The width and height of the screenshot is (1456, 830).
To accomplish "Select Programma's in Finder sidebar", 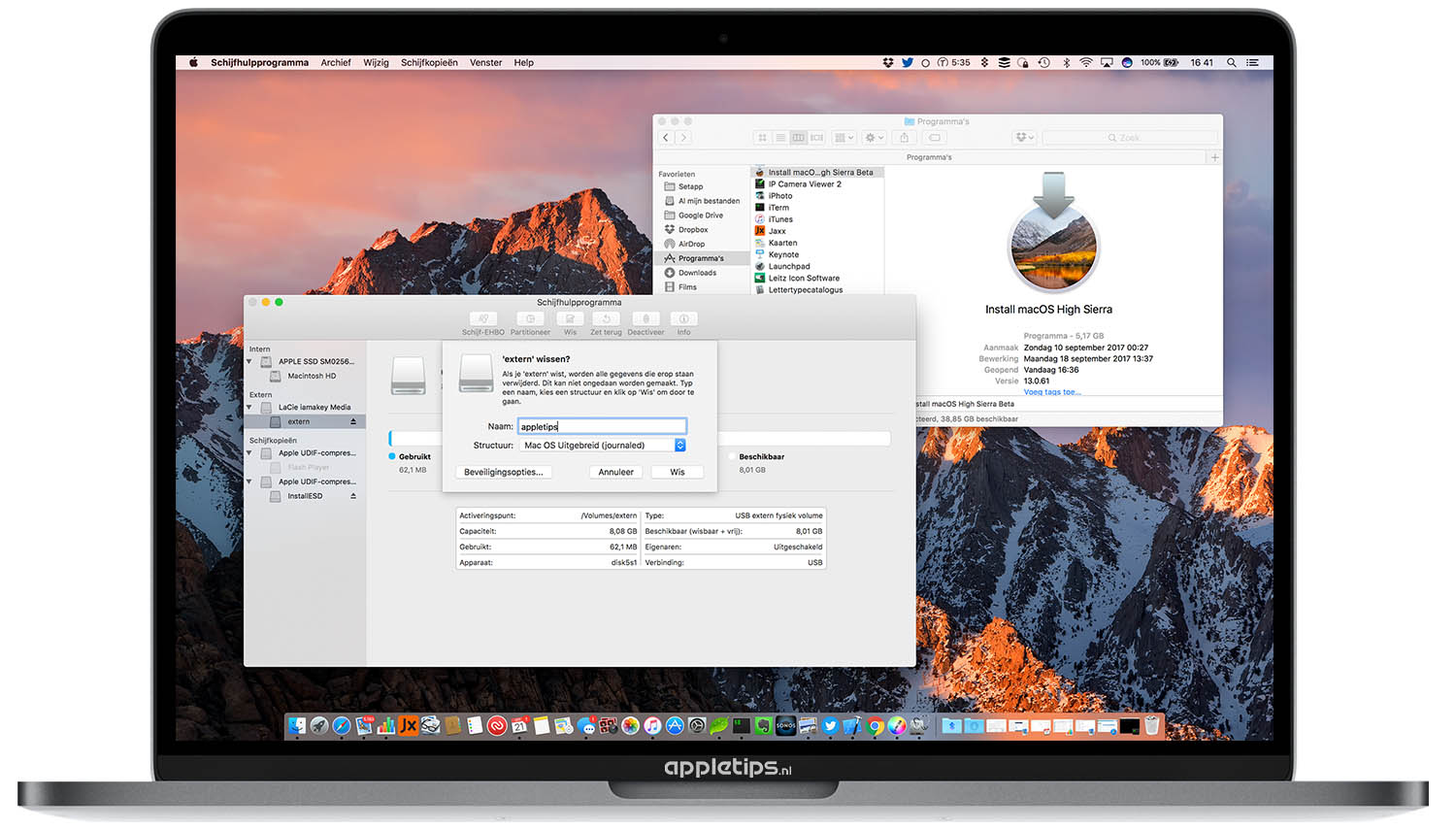I will (701, 258).
